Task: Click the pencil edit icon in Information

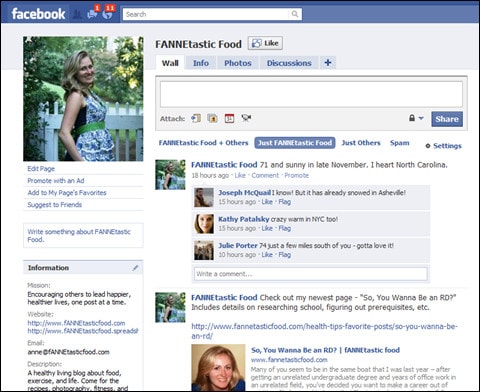Action: click(135, 268)
